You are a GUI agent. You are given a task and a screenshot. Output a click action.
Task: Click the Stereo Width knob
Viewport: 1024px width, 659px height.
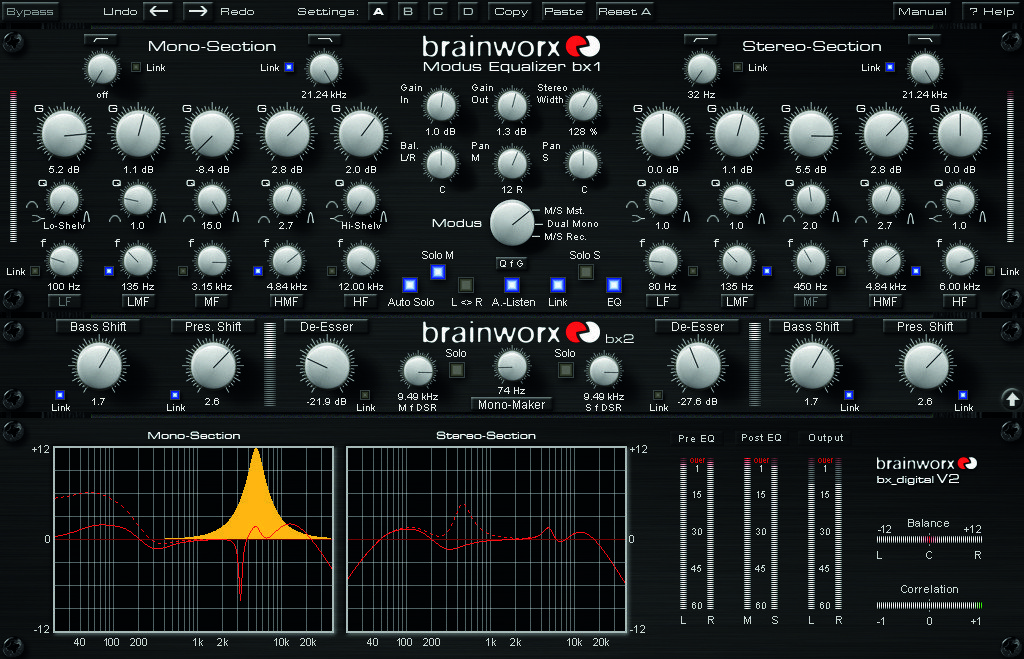[583, 105]
